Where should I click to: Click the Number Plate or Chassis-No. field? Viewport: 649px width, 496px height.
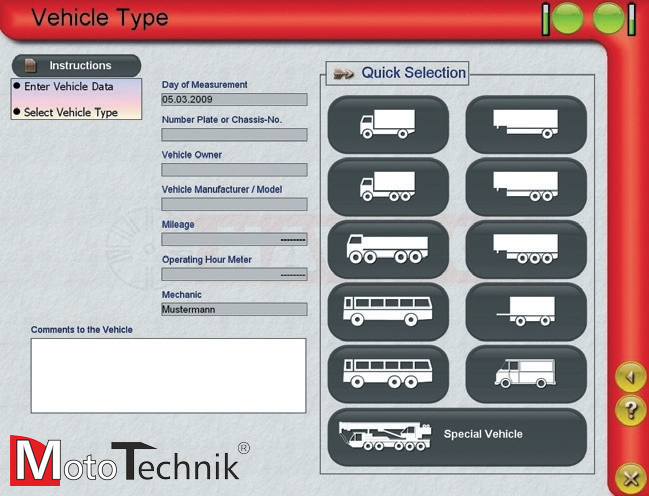234,134
